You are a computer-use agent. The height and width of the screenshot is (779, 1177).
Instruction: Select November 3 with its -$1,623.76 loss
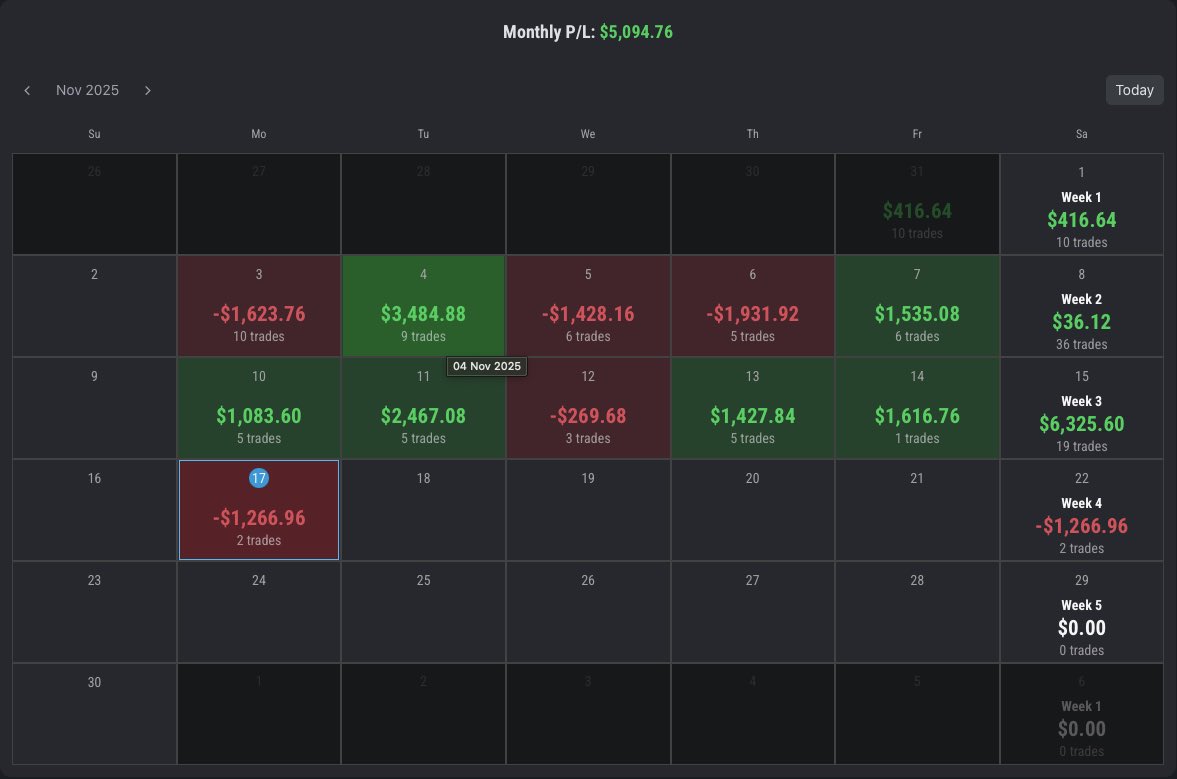tap(259, 305)
